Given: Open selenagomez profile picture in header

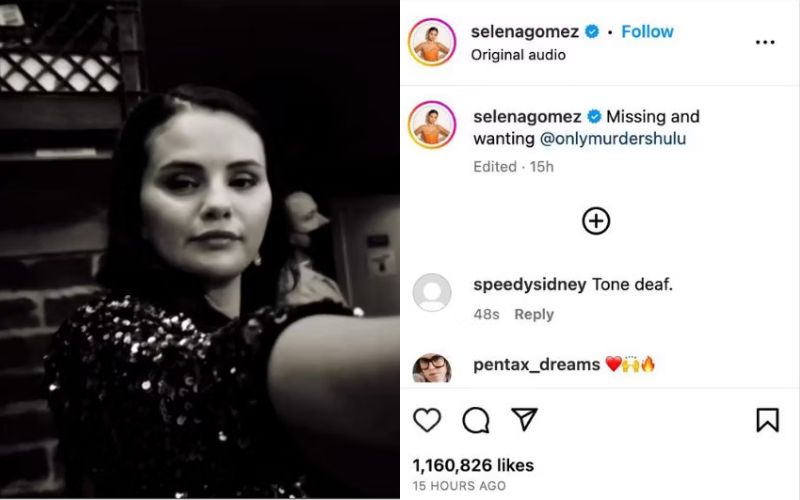Looking at the screenshot, I should [432, 43].
